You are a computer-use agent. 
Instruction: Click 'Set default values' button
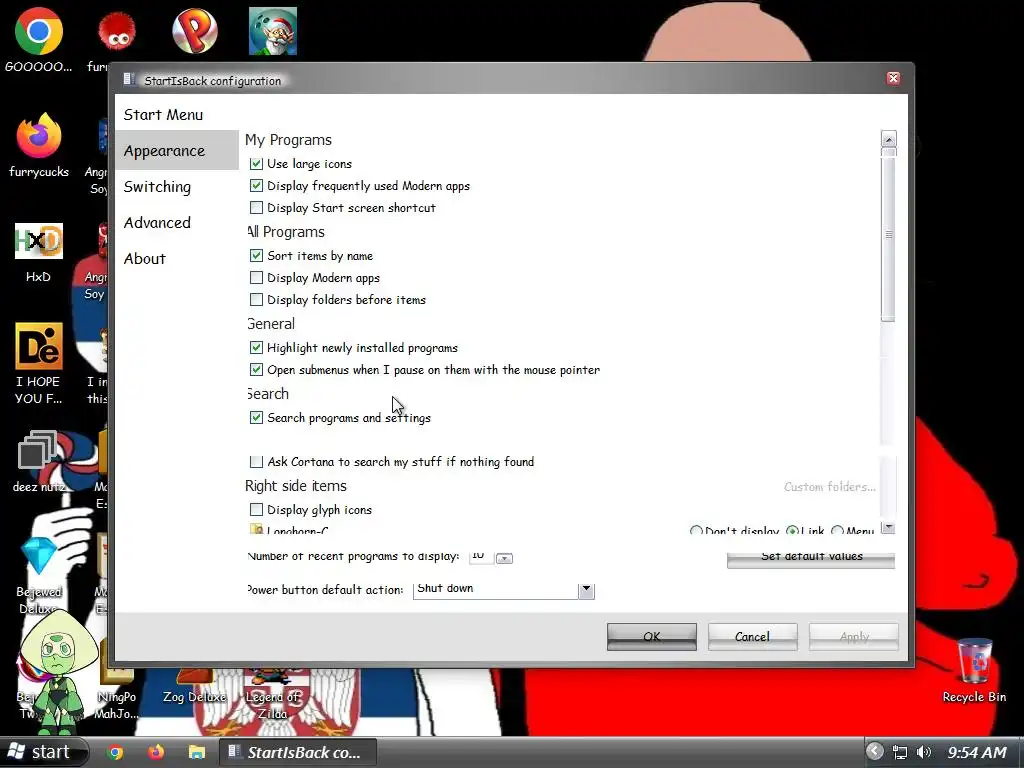811,558
